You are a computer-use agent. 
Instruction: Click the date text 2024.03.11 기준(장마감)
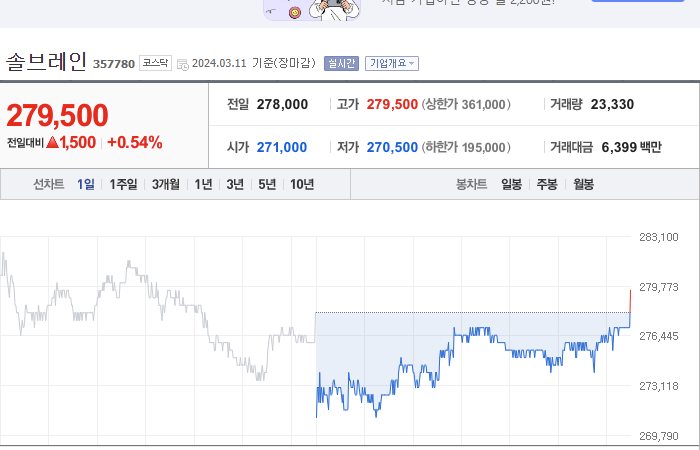[x=254, y=63]
